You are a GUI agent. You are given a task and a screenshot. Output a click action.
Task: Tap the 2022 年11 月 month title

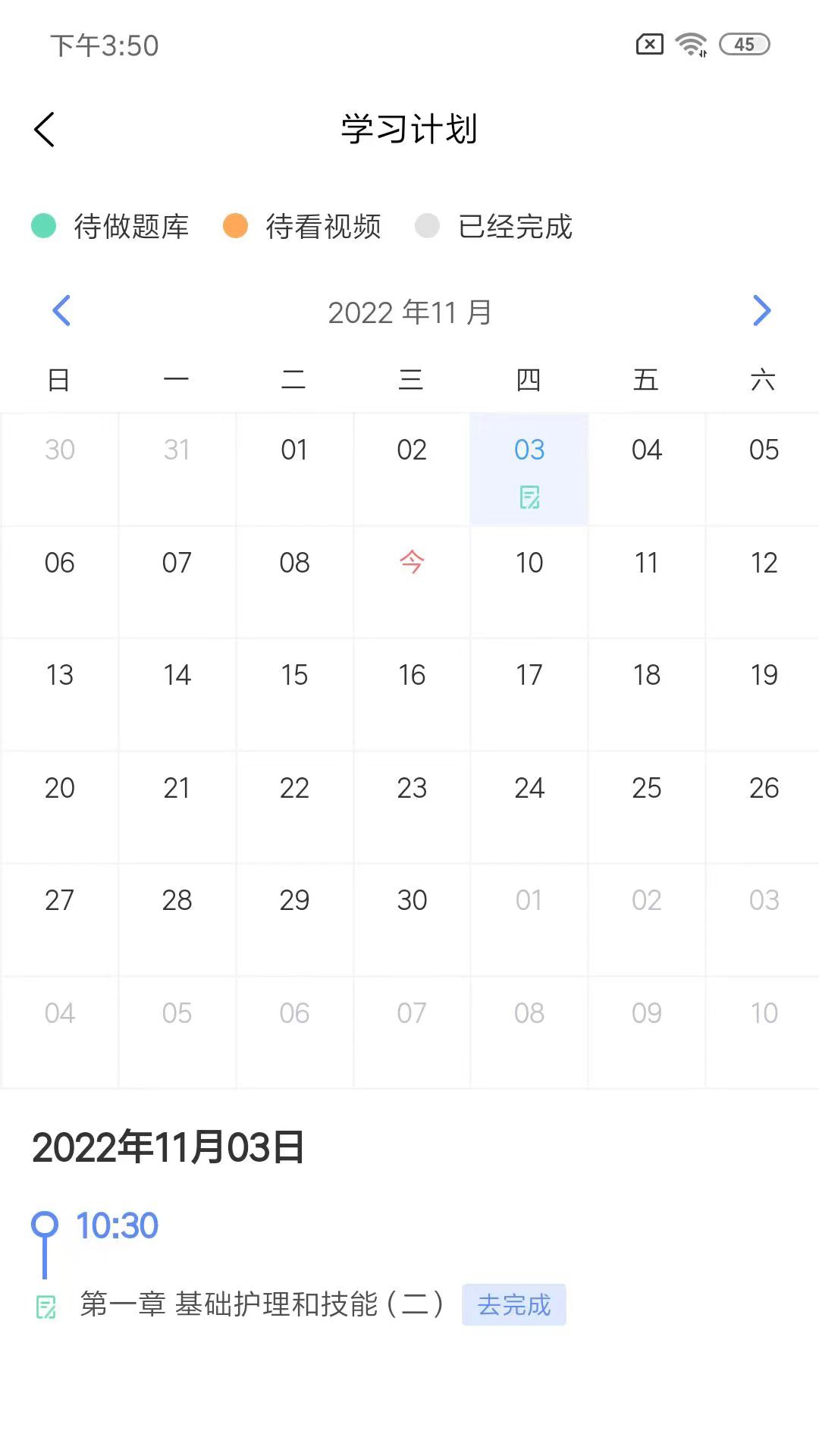coord(409,312)
